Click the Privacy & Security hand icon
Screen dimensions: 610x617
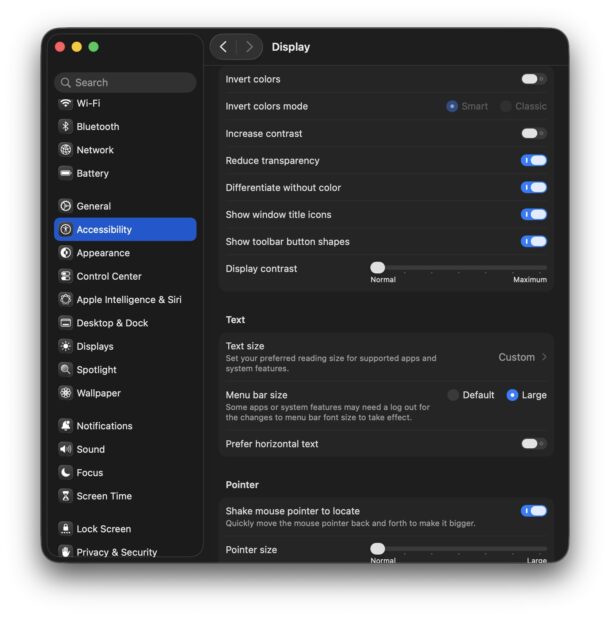point(66,552)
